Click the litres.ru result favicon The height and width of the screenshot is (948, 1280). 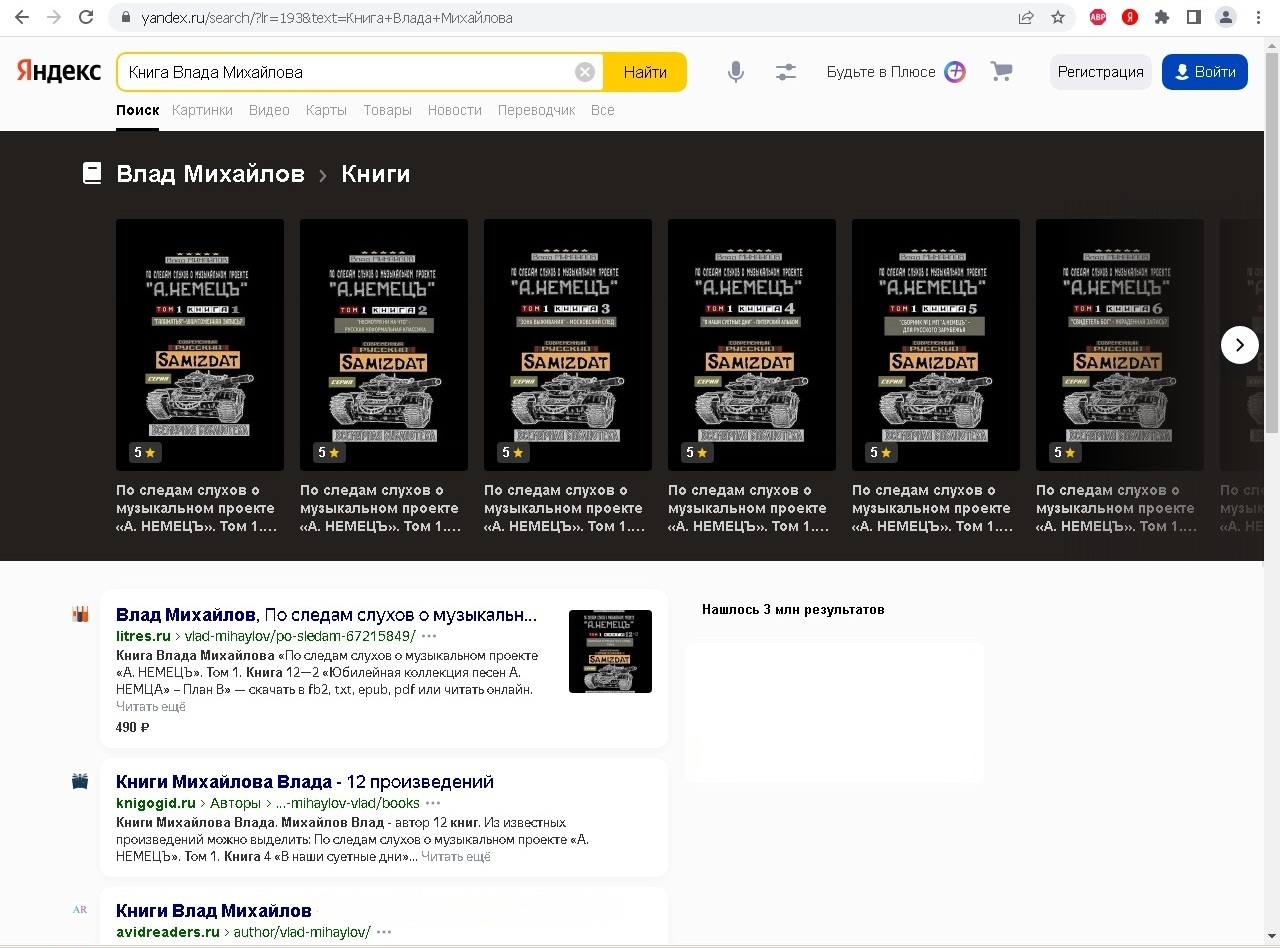(80, 614)
